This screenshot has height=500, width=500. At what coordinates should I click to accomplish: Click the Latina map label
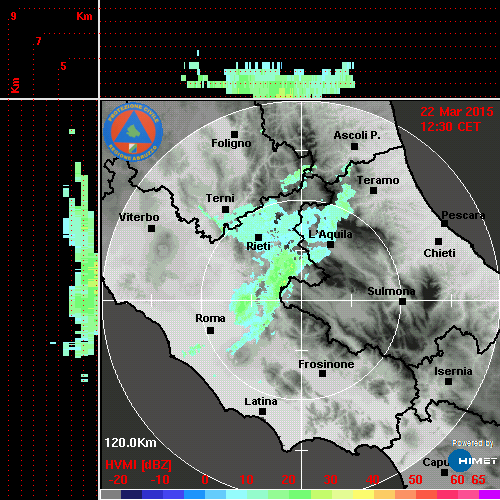coord(261,402)
